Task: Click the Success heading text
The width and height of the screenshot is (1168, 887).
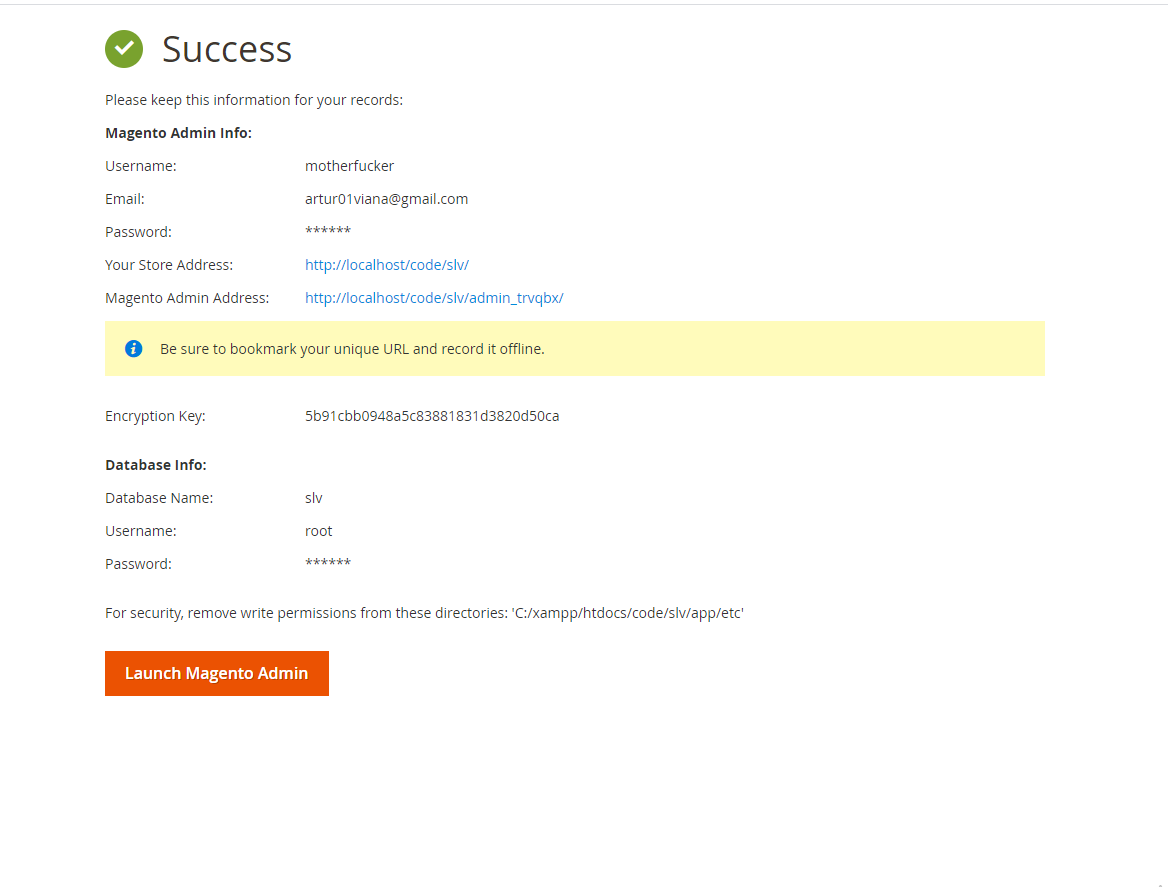Action: point(227,49)
